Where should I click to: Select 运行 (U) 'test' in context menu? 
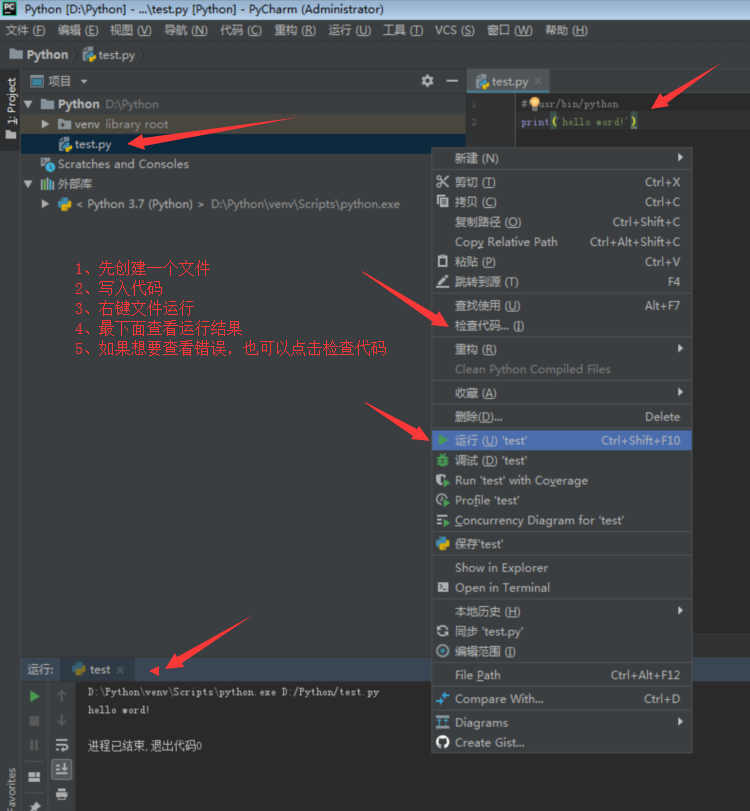pos(562,440)
